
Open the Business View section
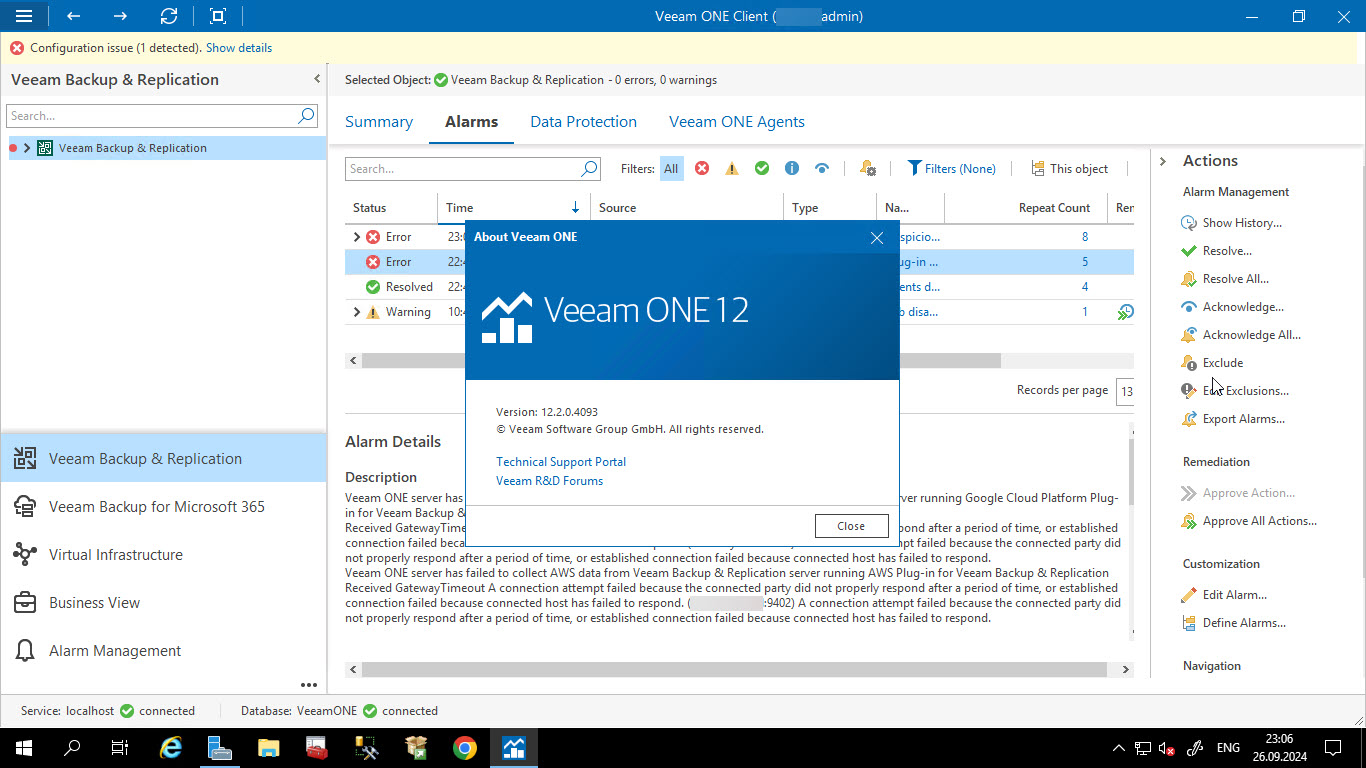[164, 603]
